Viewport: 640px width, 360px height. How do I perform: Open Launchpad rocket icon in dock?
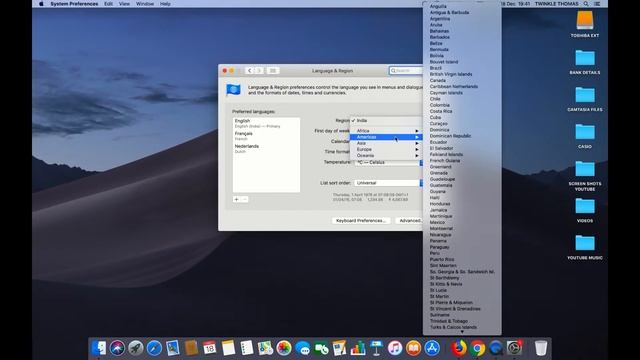coord(136,348)
